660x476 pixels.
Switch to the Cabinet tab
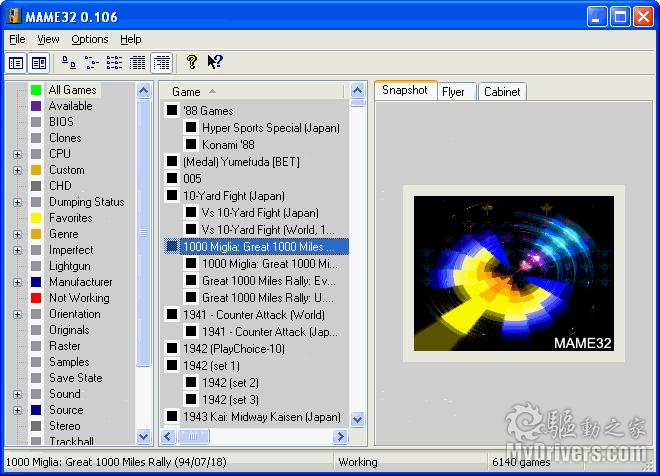point(502,92)
